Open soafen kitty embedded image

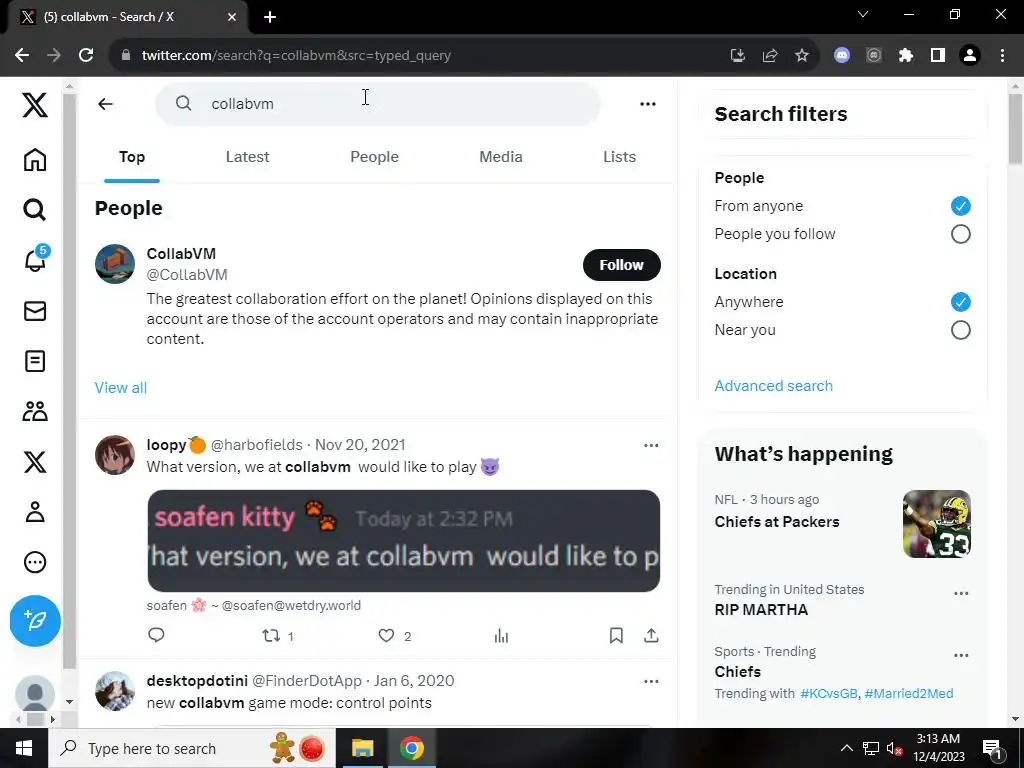[404, 541]
